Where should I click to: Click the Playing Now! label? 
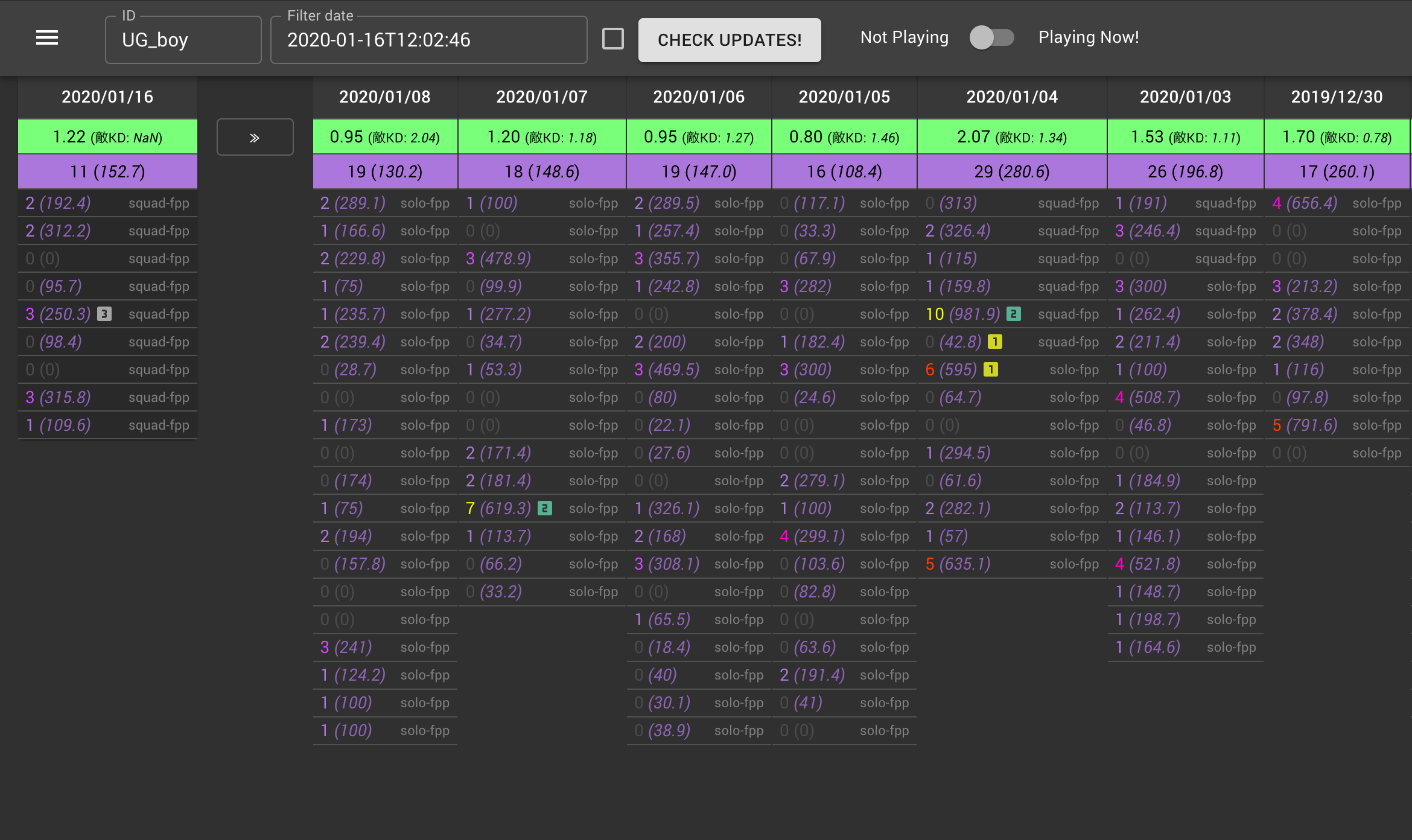click(x=1089, y=37)
